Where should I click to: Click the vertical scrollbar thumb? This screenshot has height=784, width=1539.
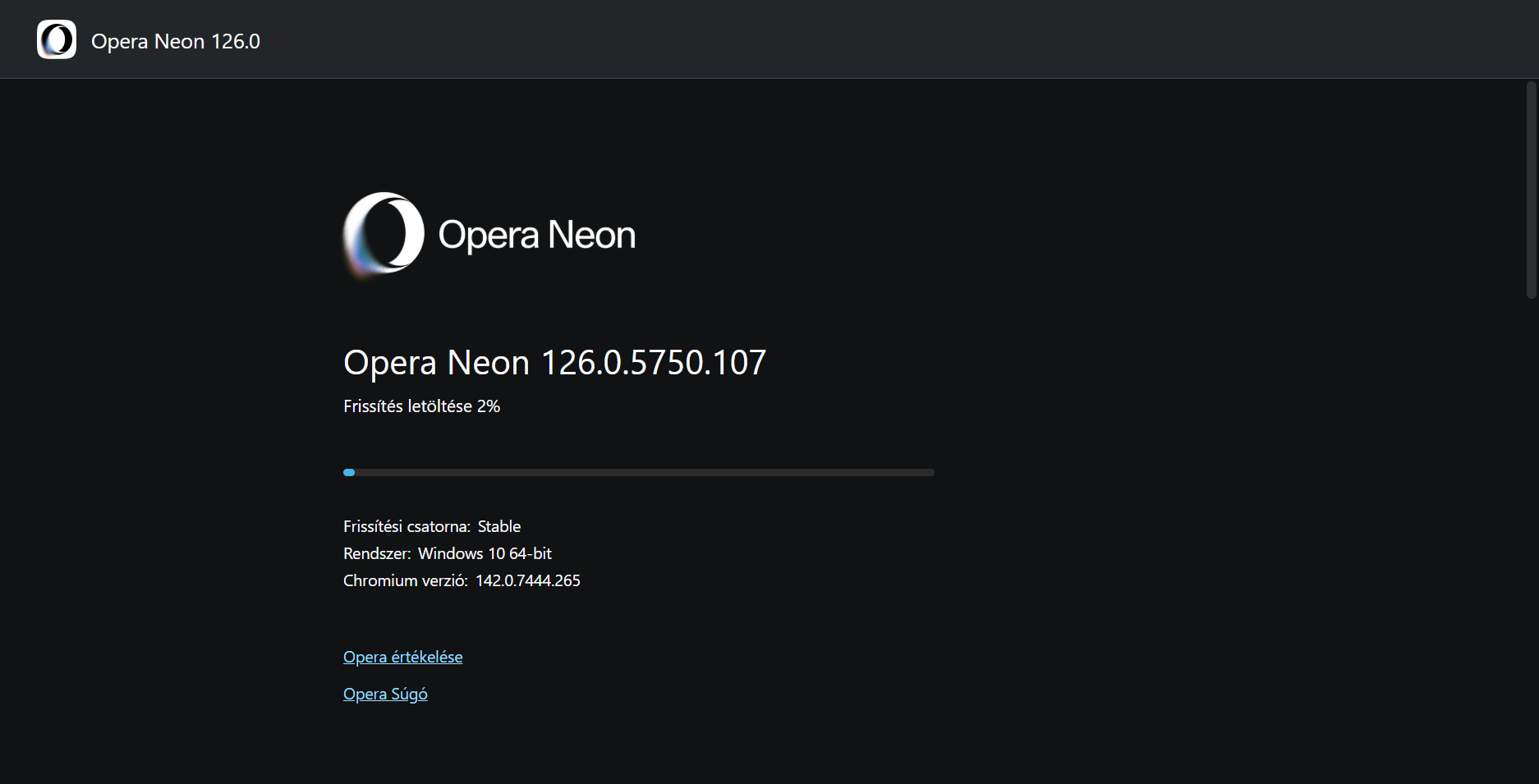point(1531,189)
